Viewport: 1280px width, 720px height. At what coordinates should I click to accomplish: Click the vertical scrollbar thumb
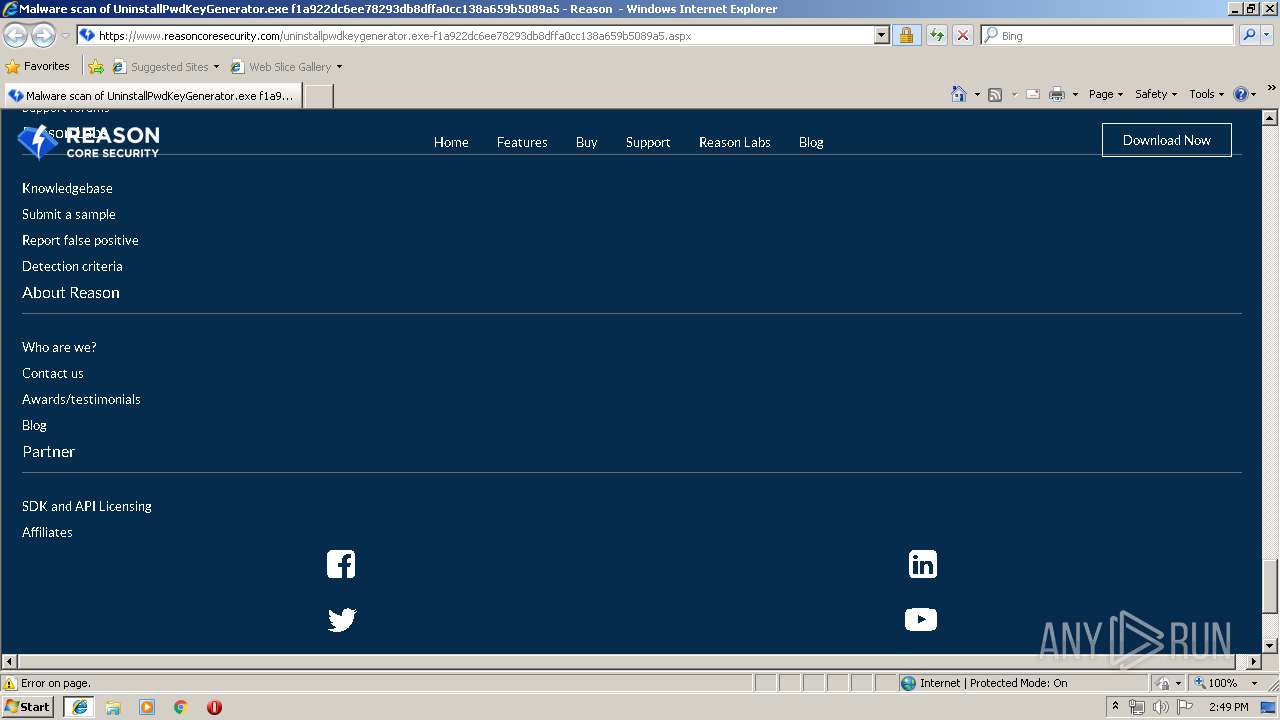(1270, 585)
